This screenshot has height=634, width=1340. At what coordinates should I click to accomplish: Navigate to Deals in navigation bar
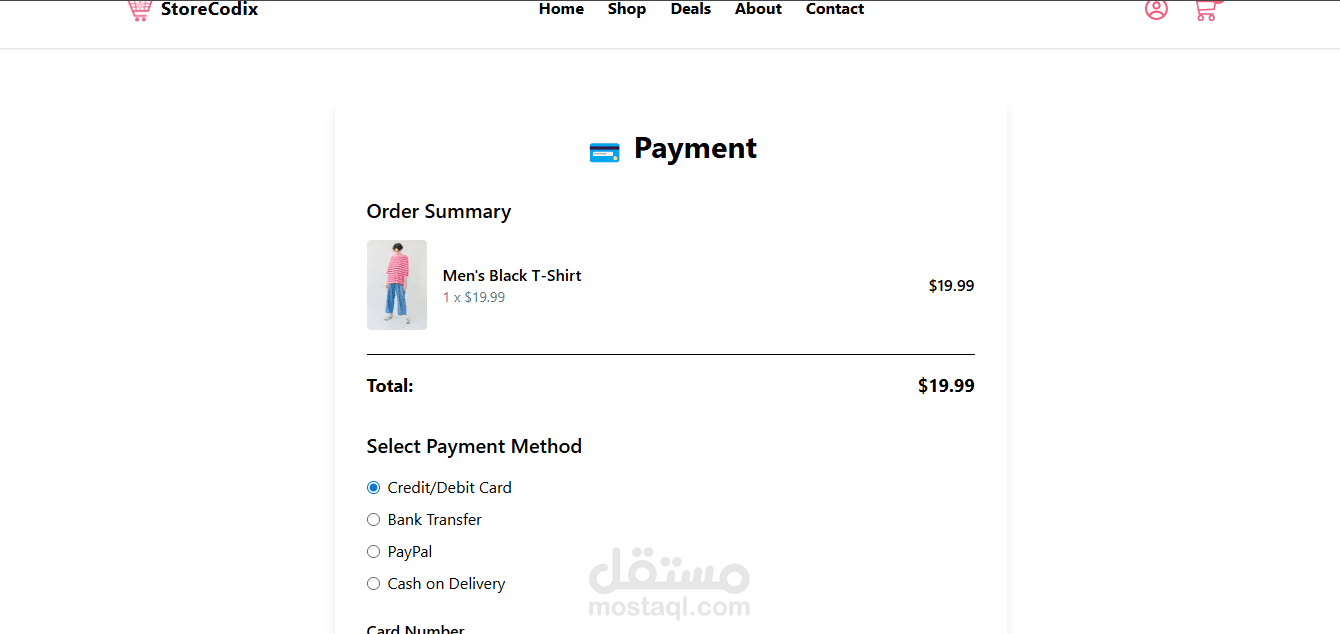pos(691,9)
